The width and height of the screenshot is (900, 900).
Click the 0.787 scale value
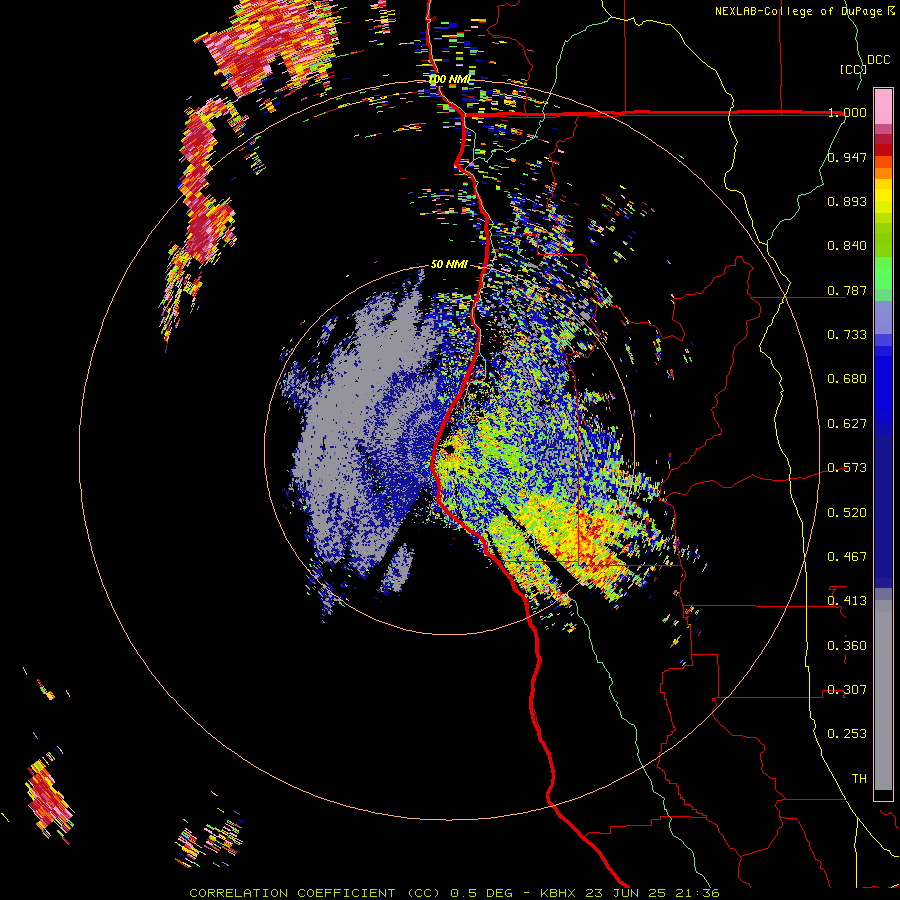click(x=847, y=290)
